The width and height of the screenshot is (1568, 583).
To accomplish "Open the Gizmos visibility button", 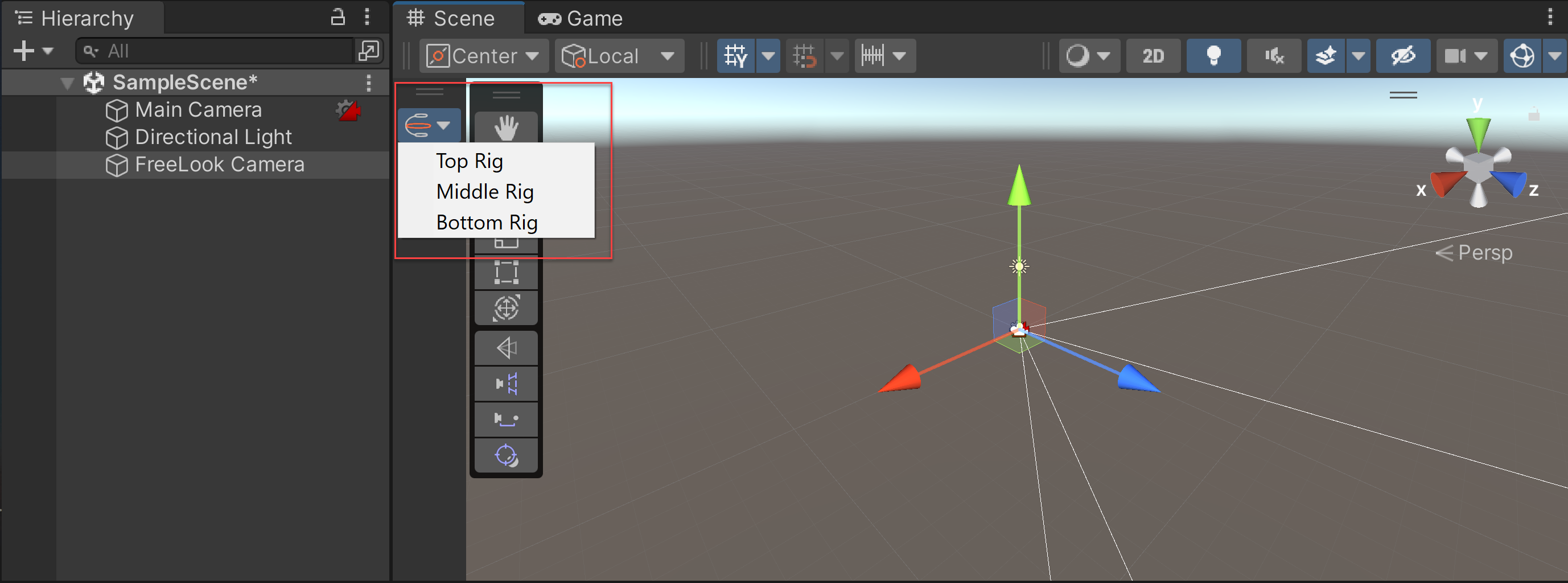I will tap(1522, 56).
